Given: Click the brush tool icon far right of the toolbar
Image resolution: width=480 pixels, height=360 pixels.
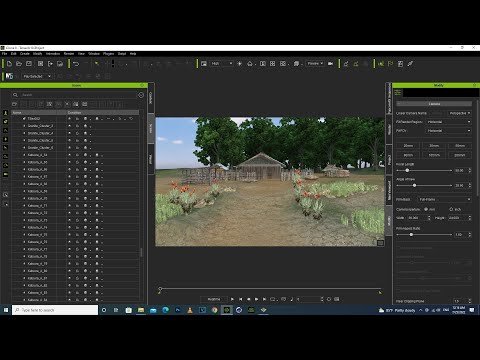Looking at the screenshot, I should pyautogui.click(x=410, y=63).
